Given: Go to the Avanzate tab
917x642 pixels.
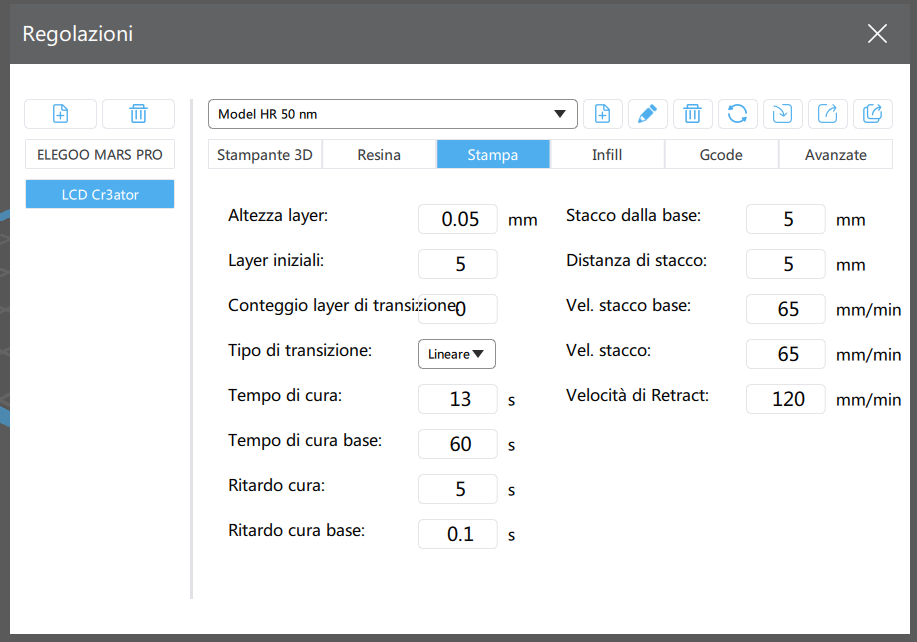Looking at the screenshot, I should click(834, 155).
